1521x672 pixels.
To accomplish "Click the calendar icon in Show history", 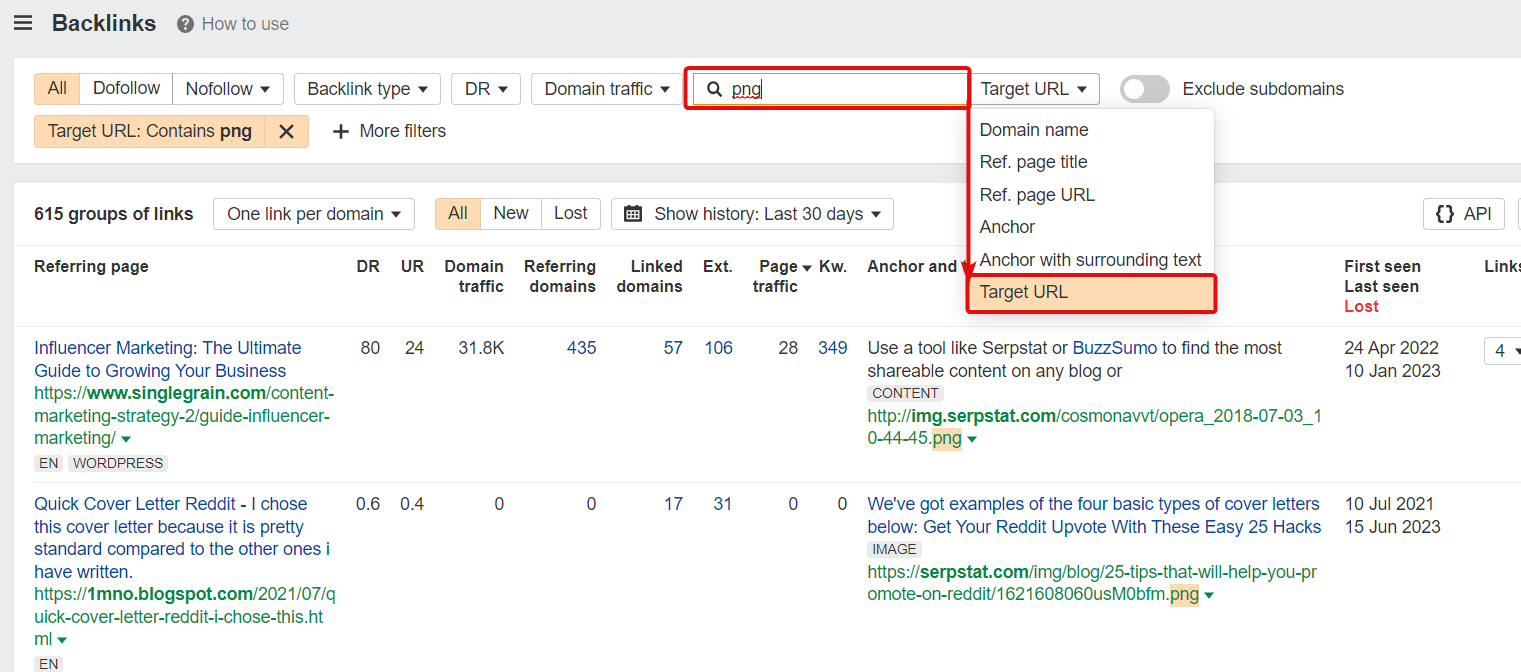I will tap(633, 213).
